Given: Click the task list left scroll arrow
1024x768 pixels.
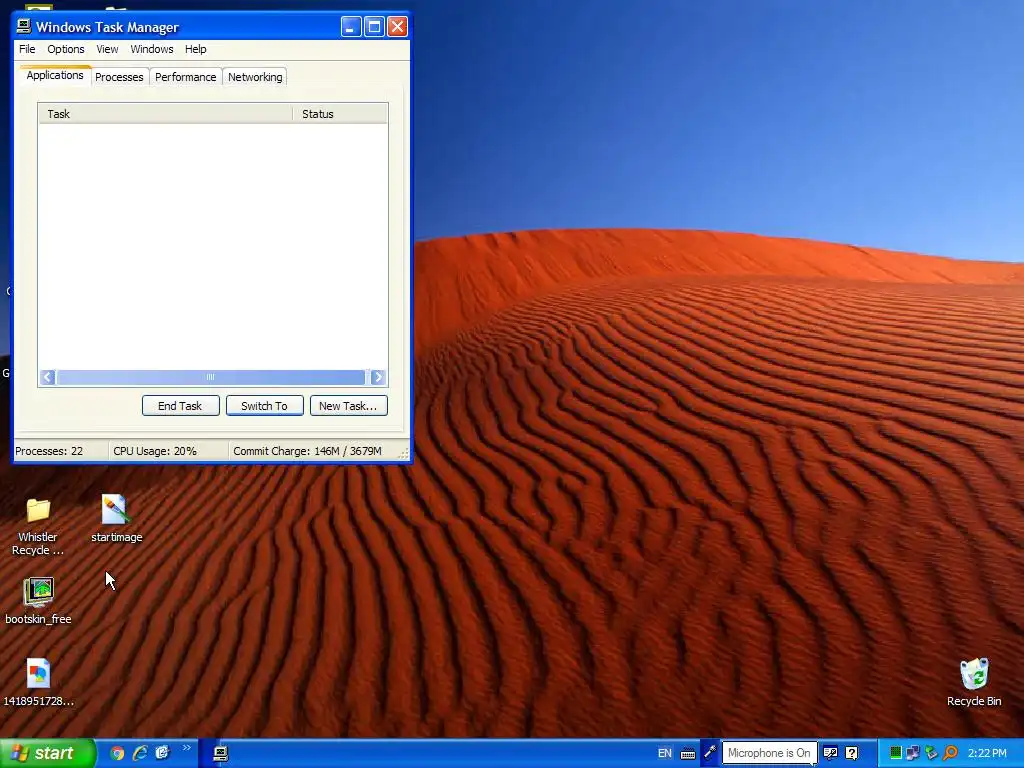Looking at the screenshot, I should (x=47, y=377).
